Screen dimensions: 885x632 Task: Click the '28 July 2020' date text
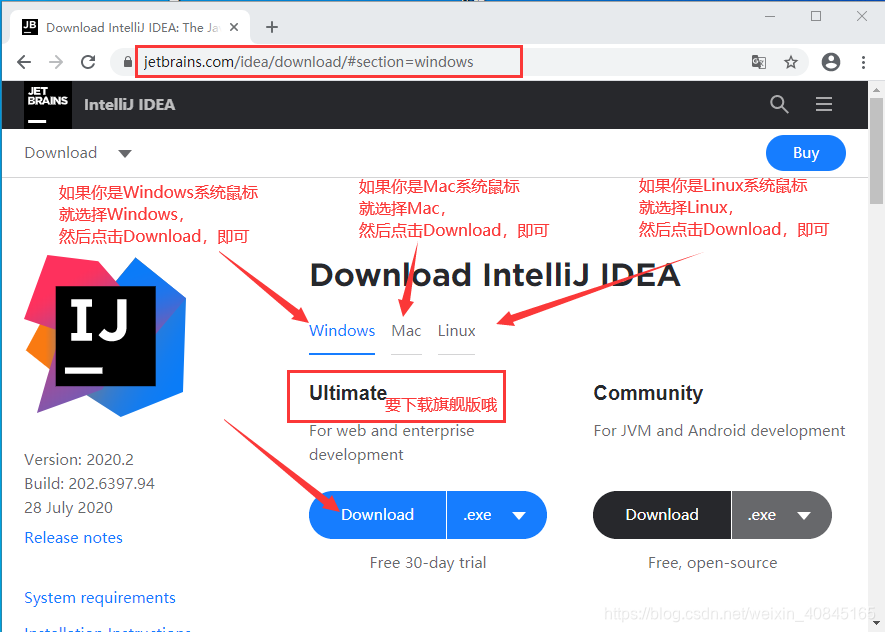coord(68,508)
